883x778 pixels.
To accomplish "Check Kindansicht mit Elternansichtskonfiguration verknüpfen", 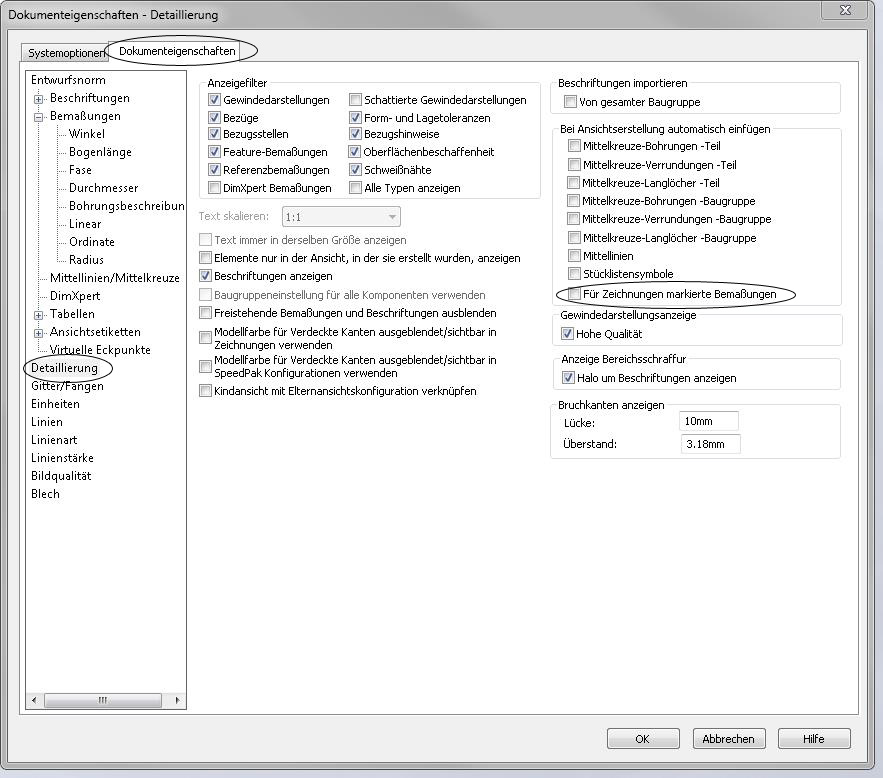I will 206,391.
